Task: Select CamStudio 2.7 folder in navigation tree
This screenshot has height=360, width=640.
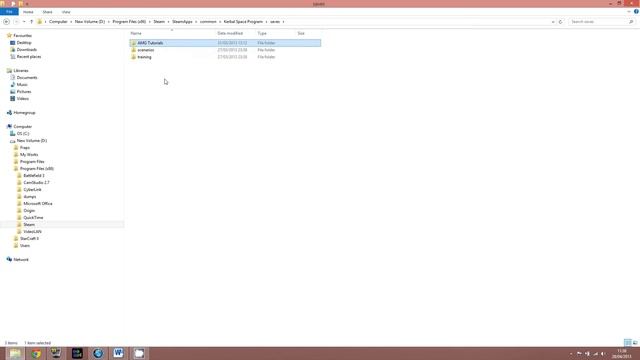Action: [36, 182]
